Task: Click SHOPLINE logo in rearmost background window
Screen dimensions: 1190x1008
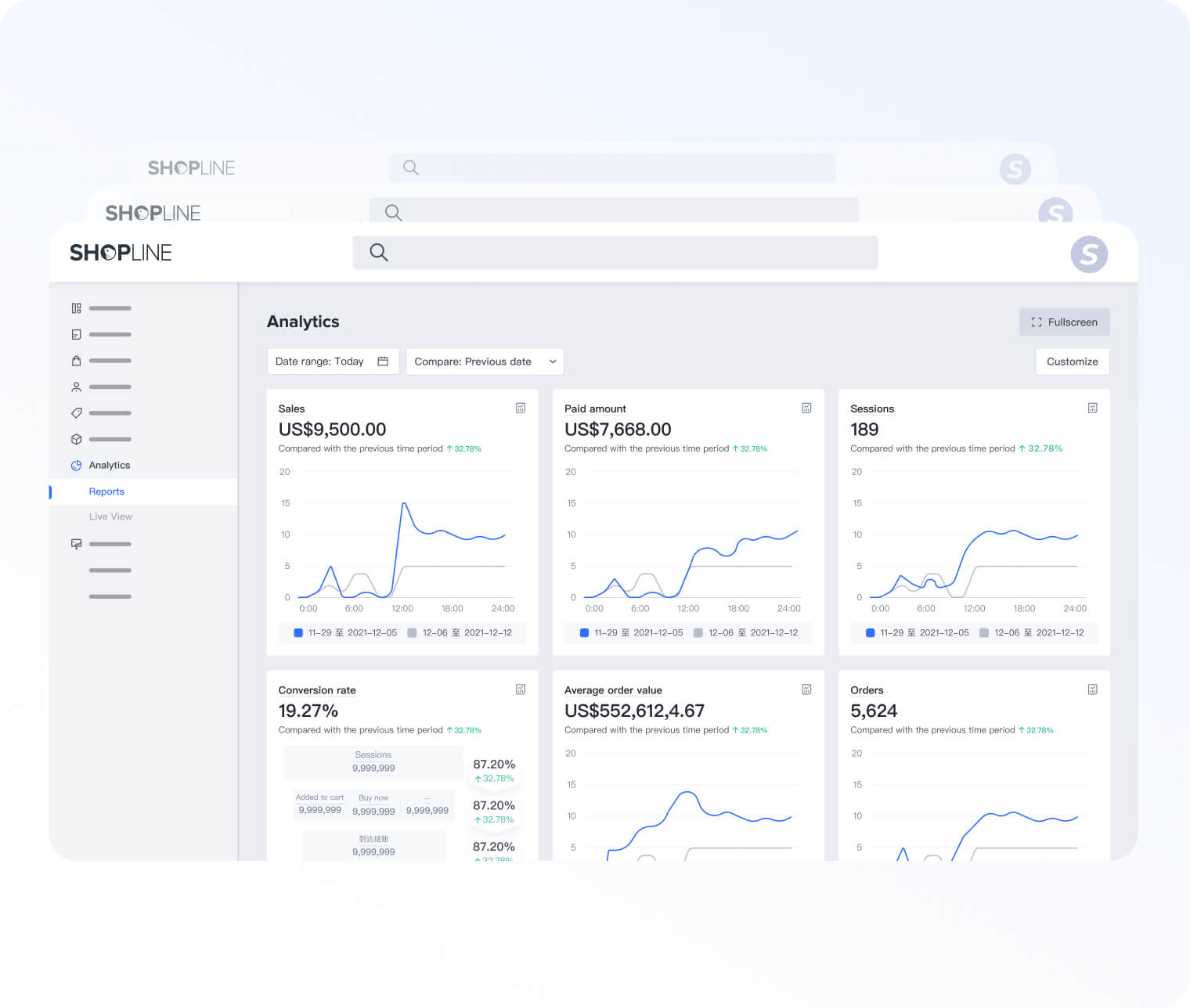Action: [191, 168]
